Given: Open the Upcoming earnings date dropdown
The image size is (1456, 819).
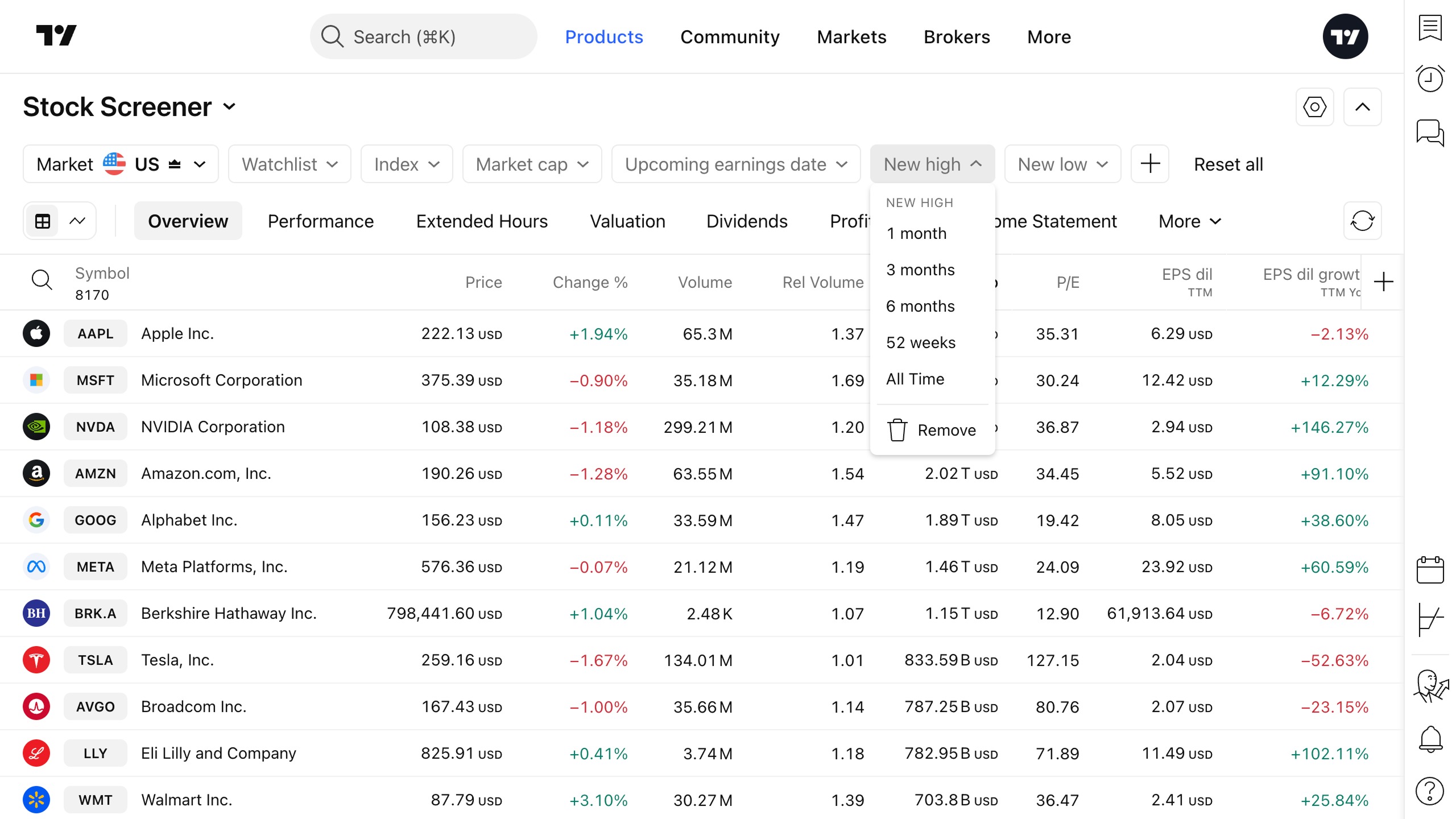Looking at the screenshot, I should click(735, 164).
